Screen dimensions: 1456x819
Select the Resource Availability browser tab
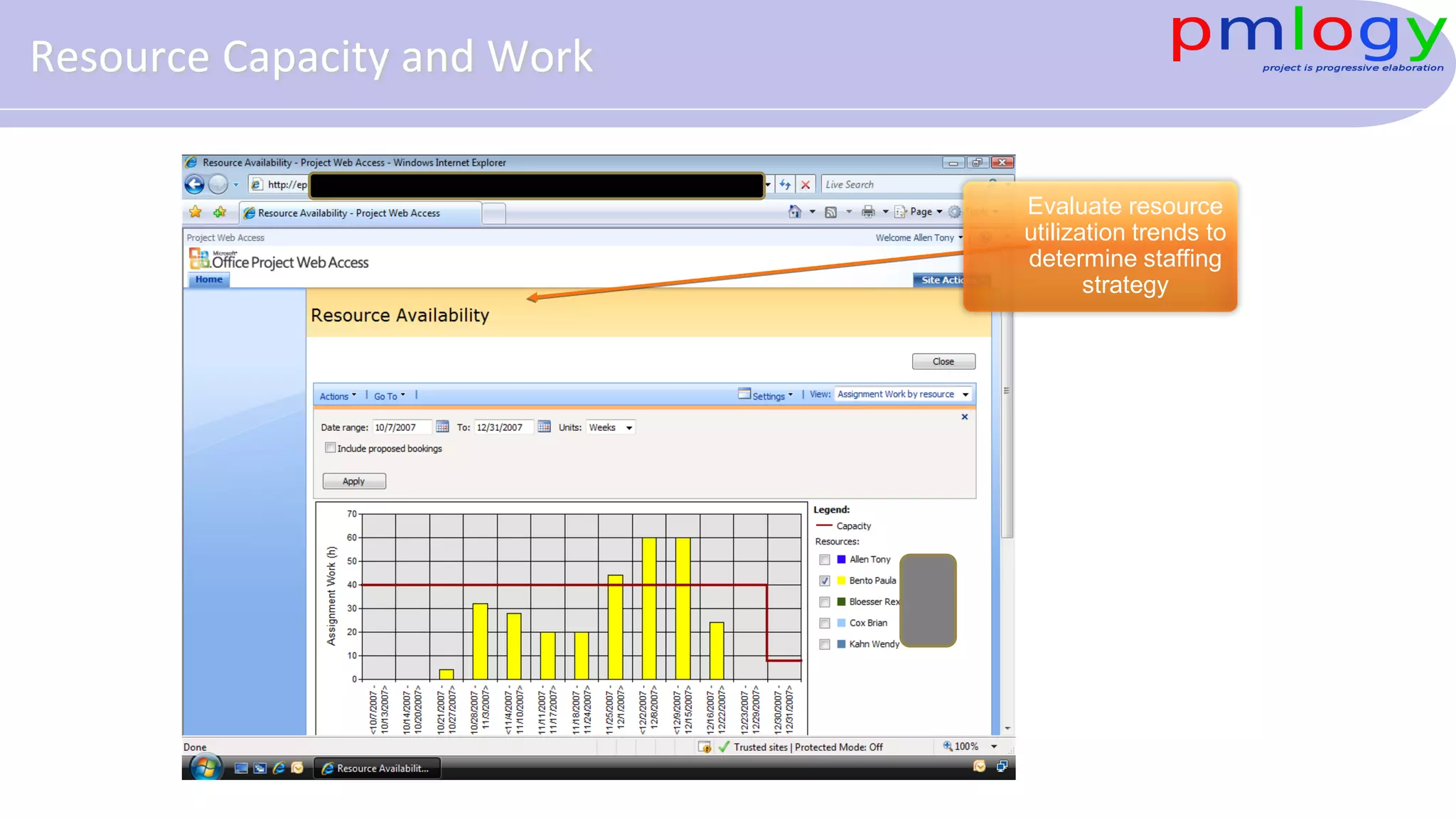pyautogui.click(x=360, y=213)
